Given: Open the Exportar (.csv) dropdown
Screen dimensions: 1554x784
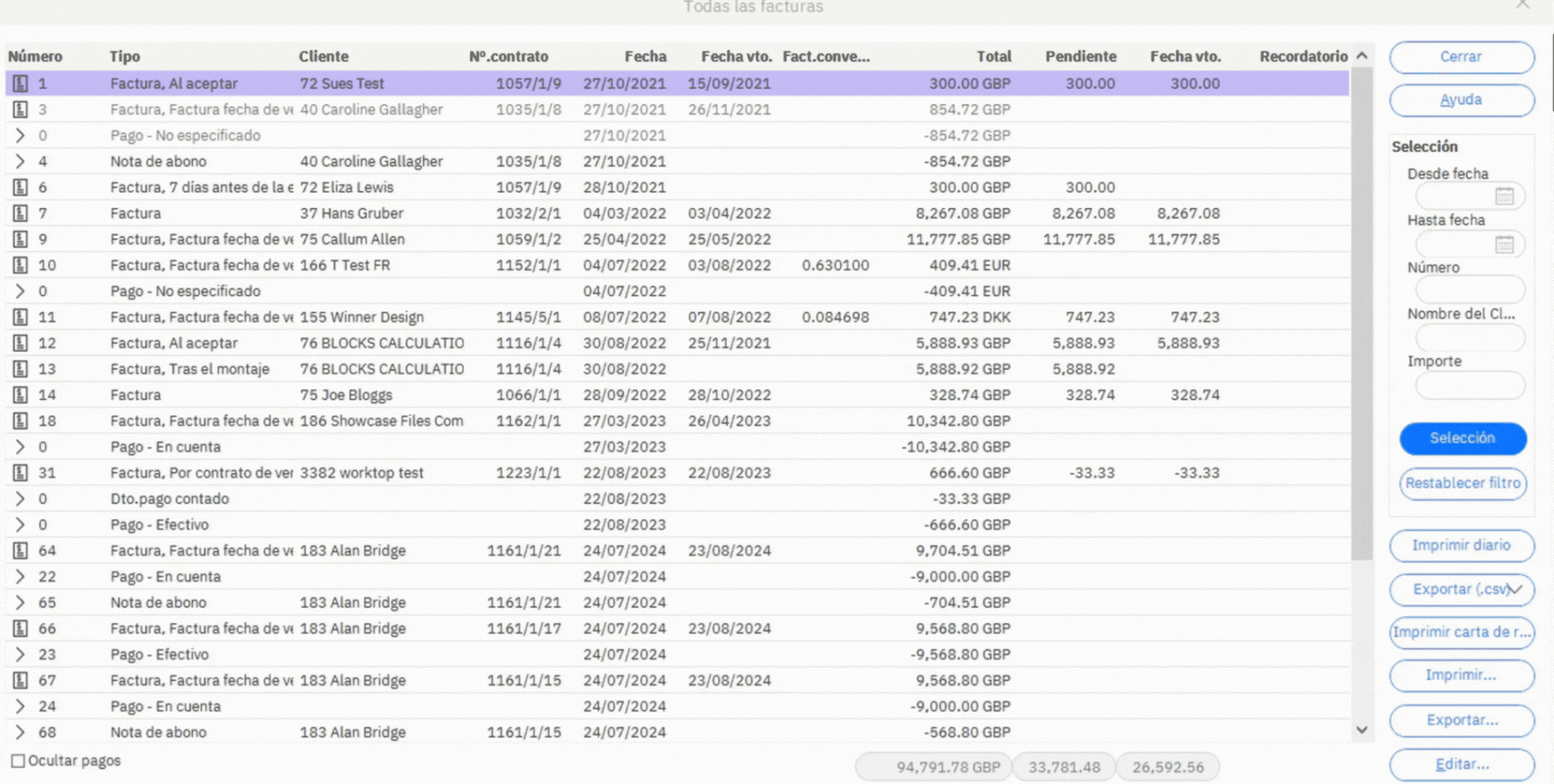Looking at the screenshot, I should click(1515, 590).
